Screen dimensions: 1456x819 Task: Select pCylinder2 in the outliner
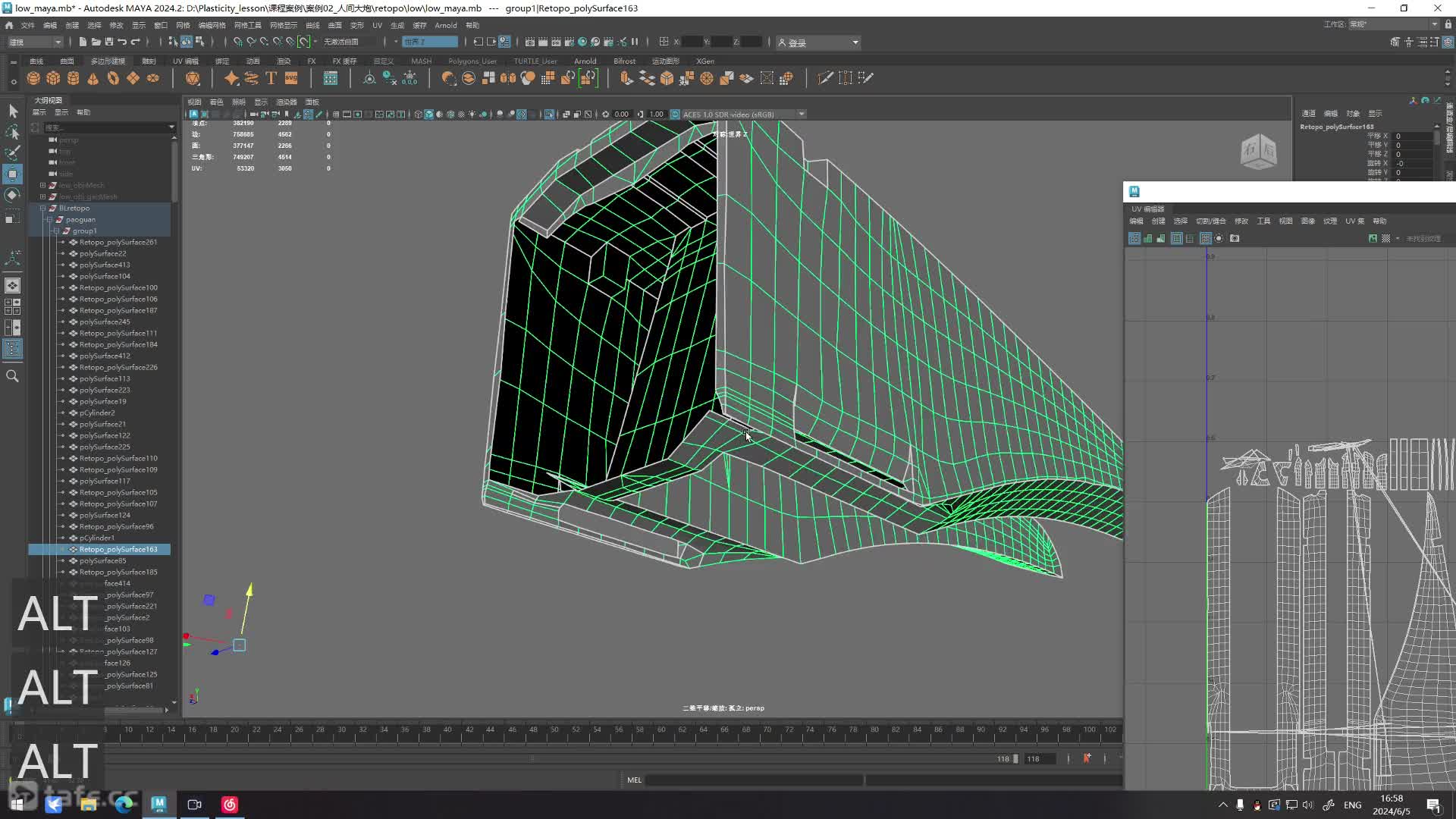click(97, 413)
